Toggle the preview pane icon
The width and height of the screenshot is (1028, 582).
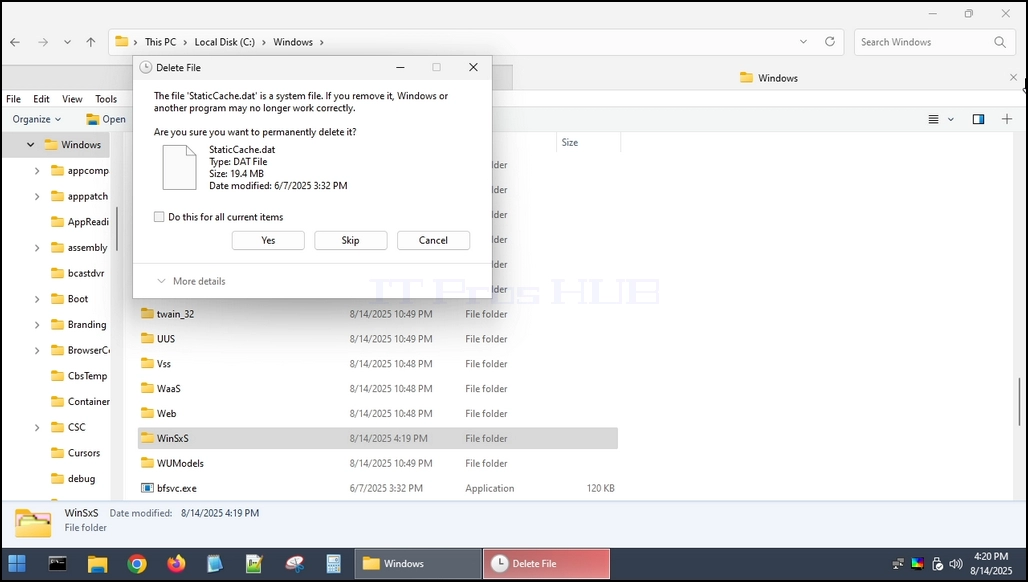(x=978, y=119)
